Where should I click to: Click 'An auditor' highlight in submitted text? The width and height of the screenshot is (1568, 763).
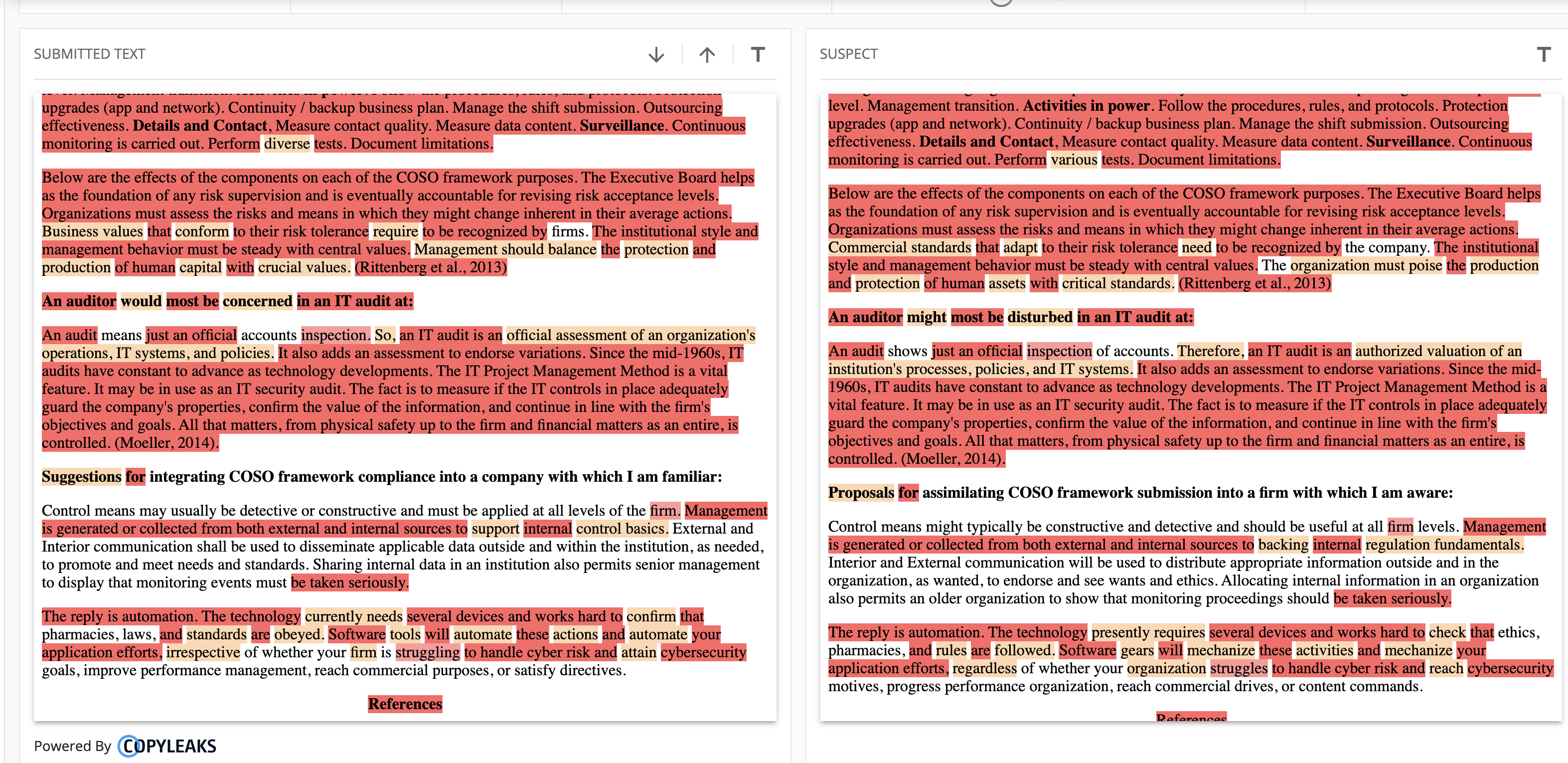tap(79, 301)
